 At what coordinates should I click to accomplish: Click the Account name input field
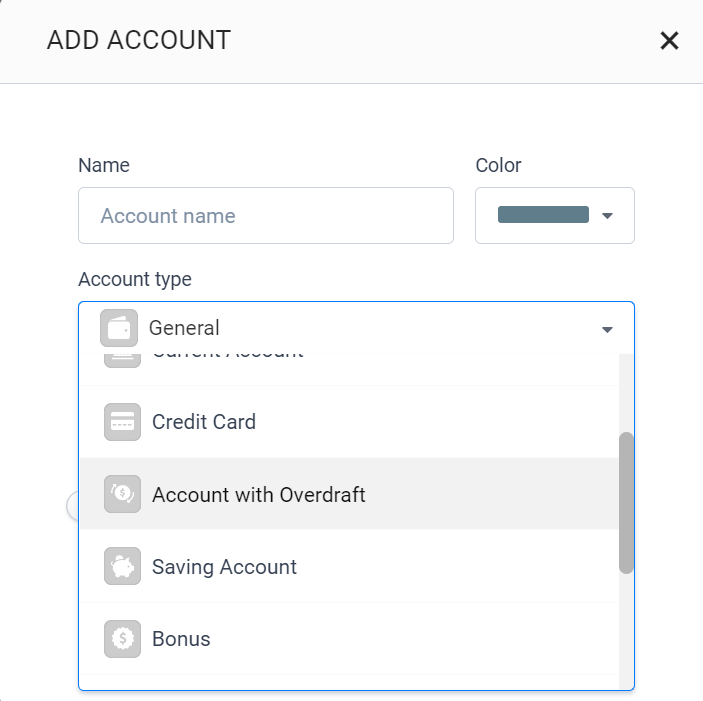tap(266, 216)
